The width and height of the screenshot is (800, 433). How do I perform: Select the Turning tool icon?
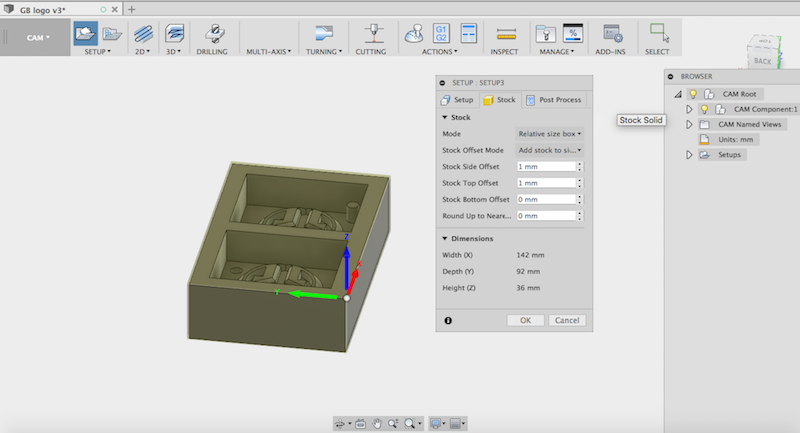(324, 33)
